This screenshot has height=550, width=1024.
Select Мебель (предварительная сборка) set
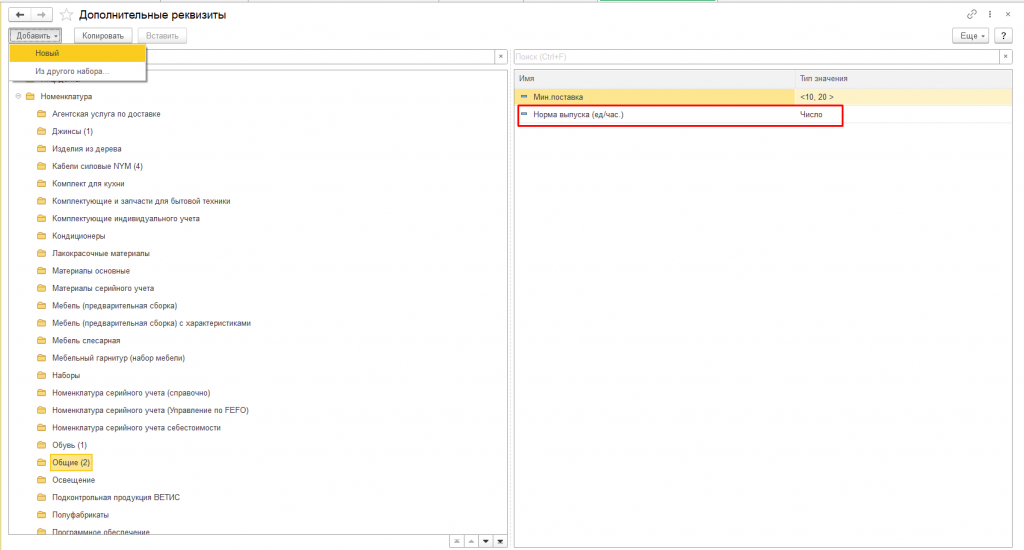pyautogui.click(x=114, y=306)
